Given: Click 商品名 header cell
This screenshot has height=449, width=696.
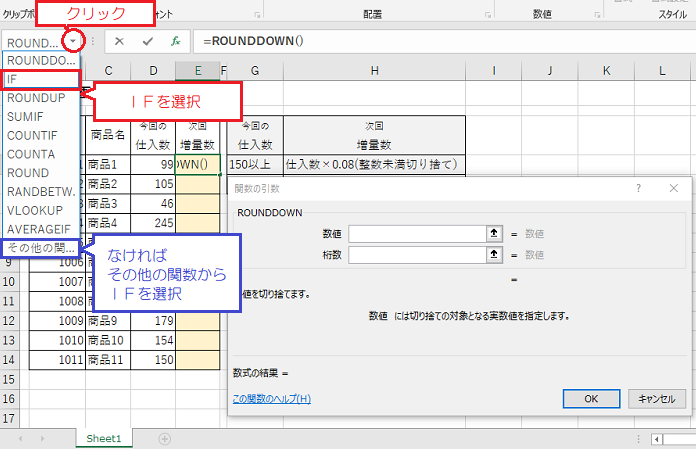Looking at the screenshot, I should (108, 135).
